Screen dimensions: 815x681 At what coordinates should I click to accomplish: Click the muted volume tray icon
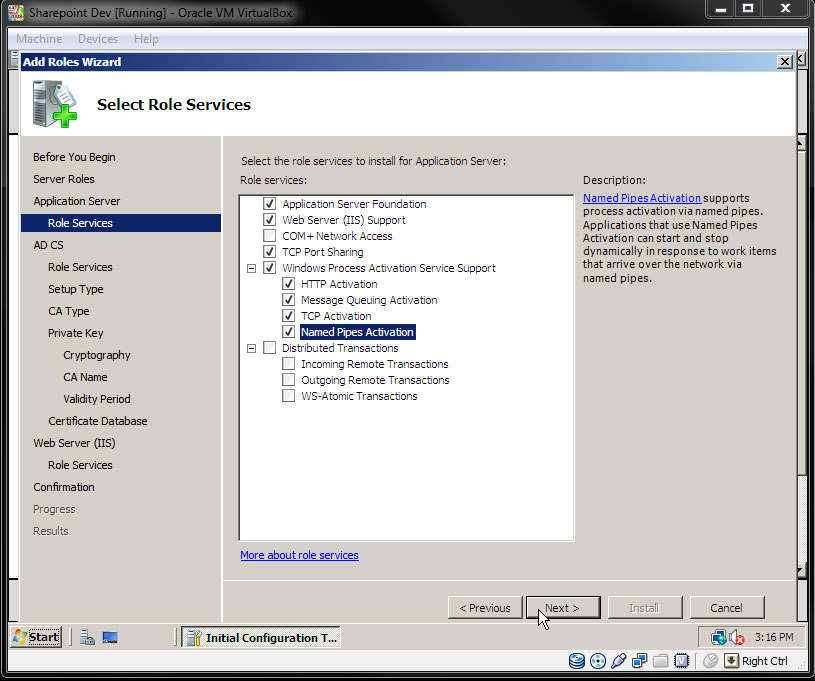737,637
